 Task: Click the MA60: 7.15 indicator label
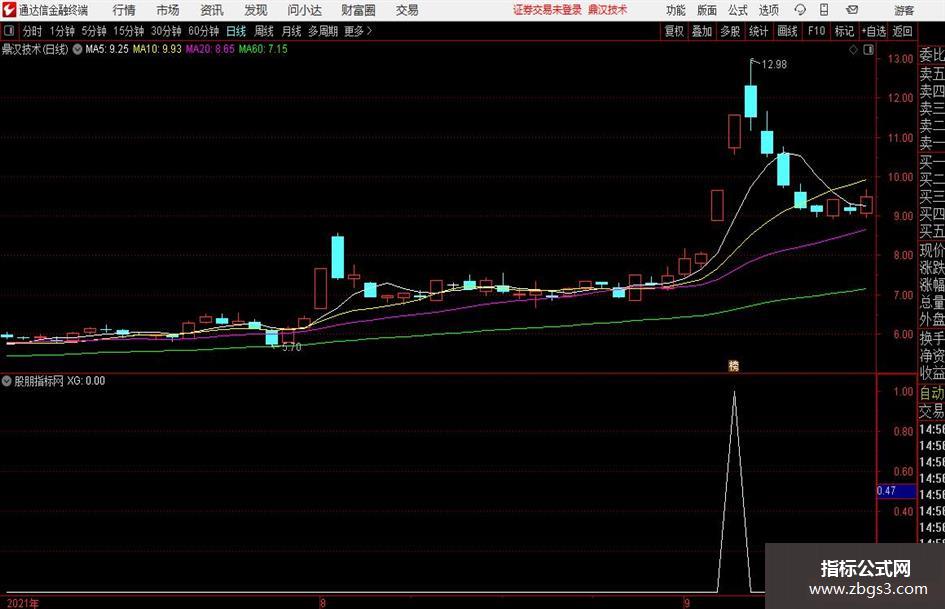[x=263, y=49]
